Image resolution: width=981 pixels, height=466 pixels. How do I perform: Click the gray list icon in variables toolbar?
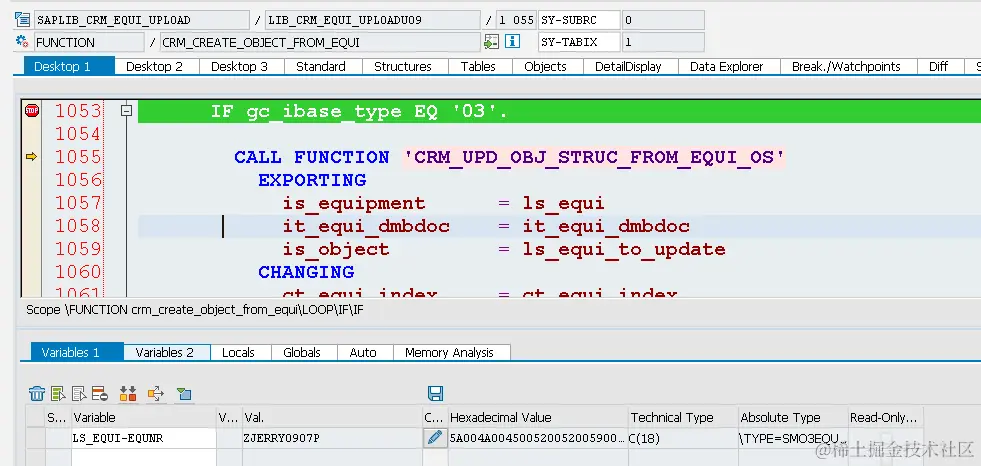79,393
